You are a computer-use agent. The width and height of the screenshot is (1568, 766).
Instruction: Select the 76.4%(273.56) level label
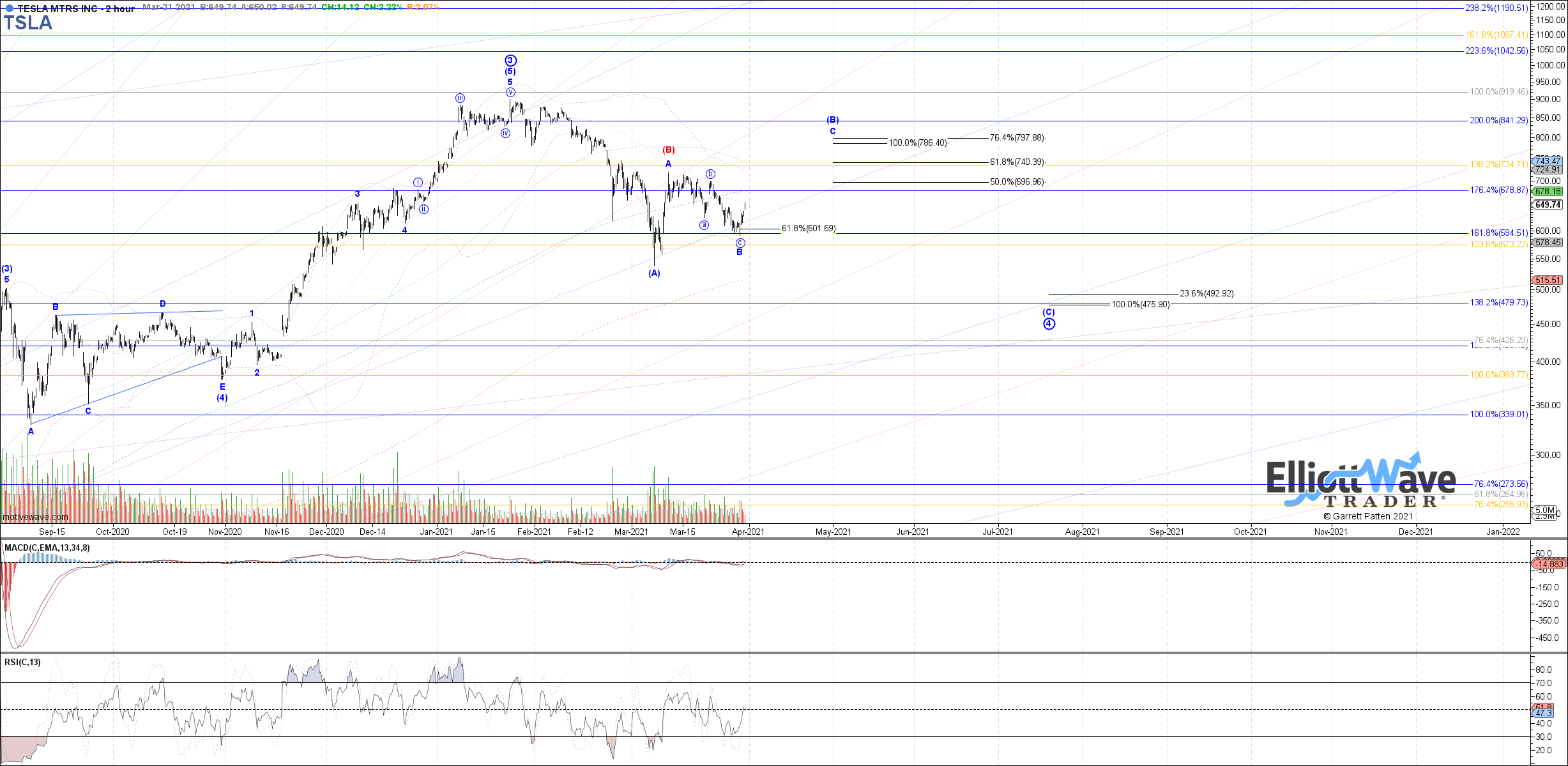click(x=1501, y=484)
